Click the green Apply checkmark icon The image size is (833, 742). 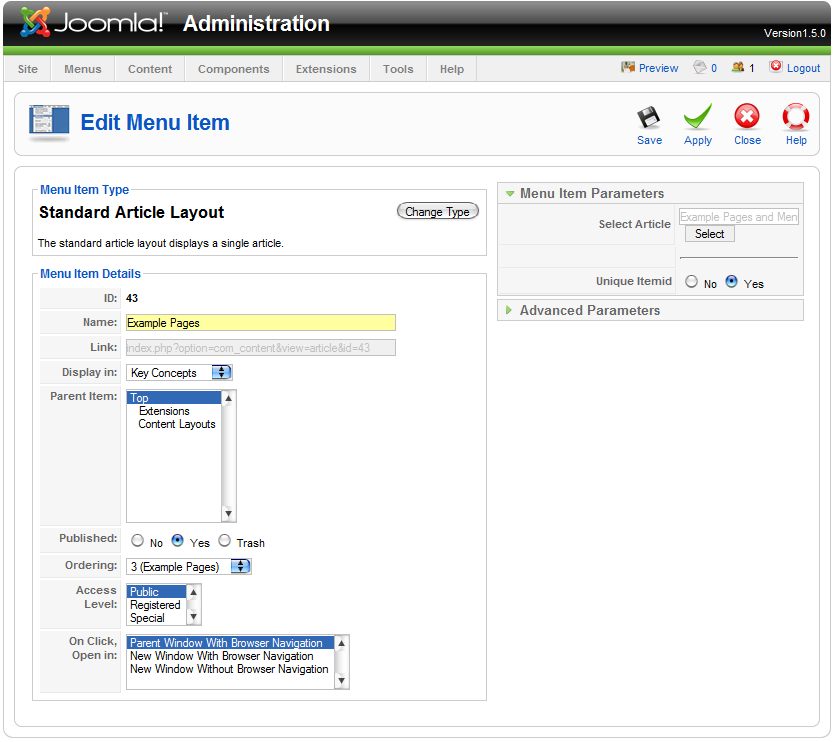698,118
